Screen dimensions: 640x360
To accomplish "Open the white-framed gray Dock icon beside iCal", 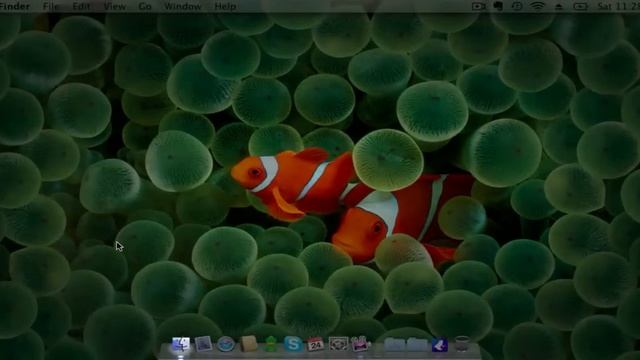I will point(338,344).
